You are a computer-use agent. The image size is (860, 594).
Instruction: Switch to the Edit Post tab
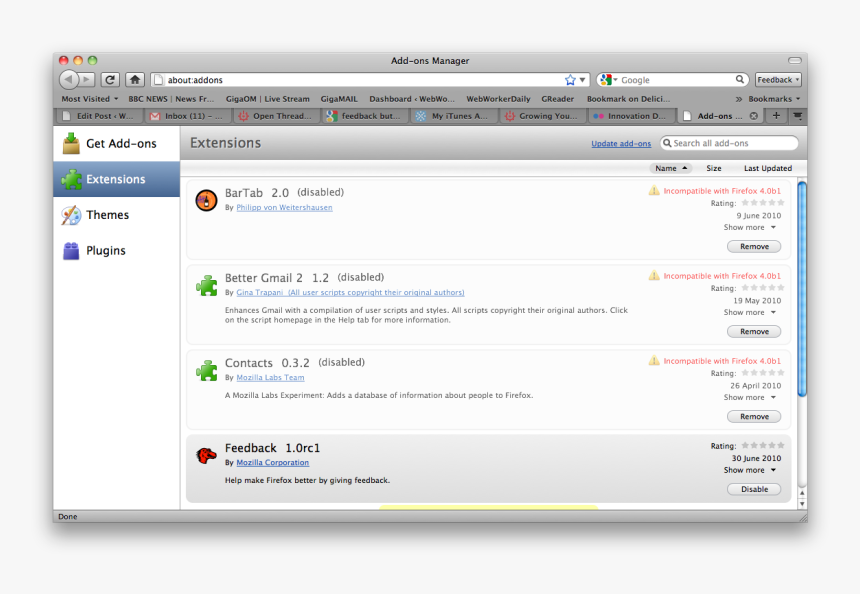click(99, 116)
